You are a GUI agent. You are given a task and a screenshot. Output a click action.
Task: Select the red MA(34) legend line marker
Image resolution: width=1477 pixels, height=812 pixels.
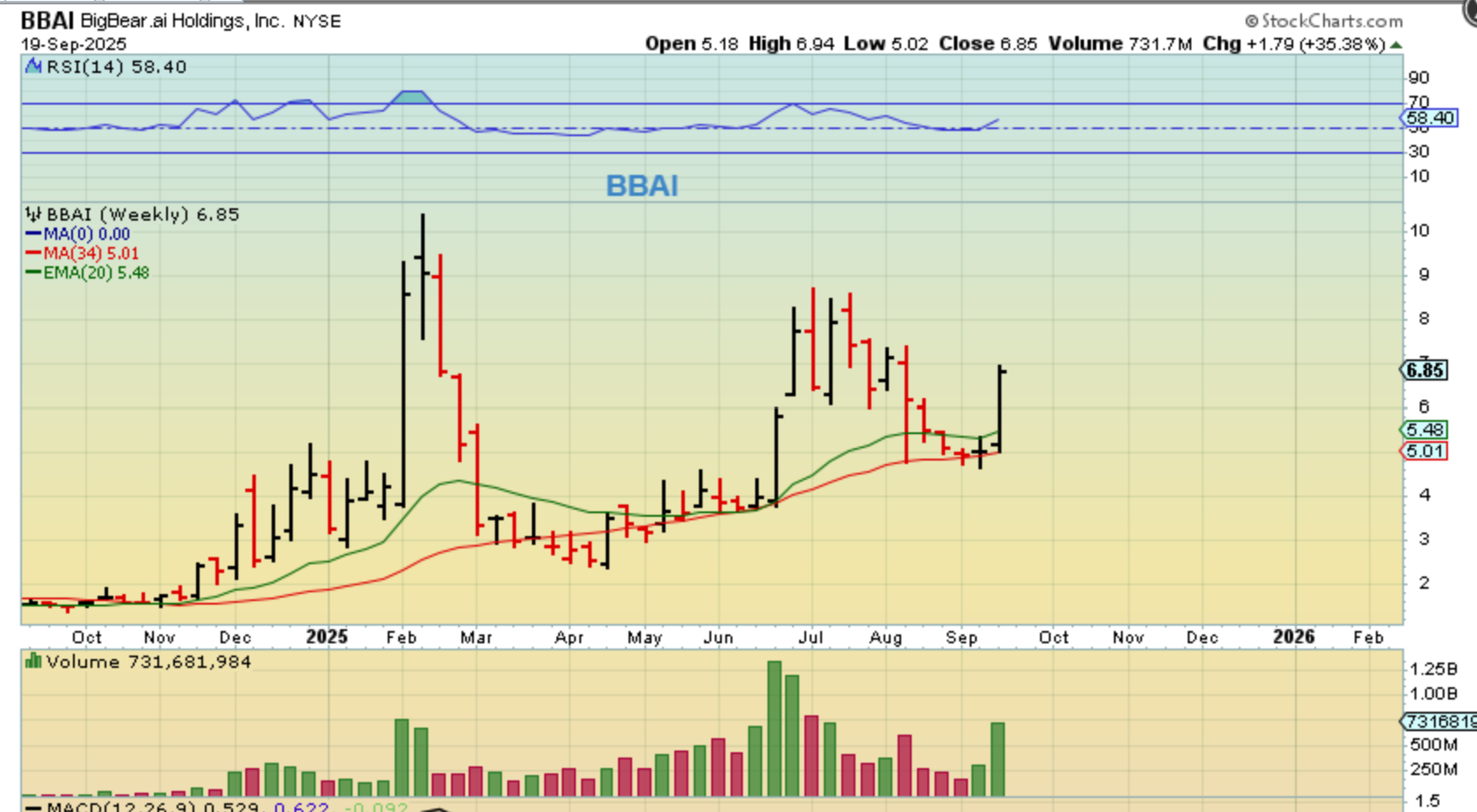pos(33,253)
